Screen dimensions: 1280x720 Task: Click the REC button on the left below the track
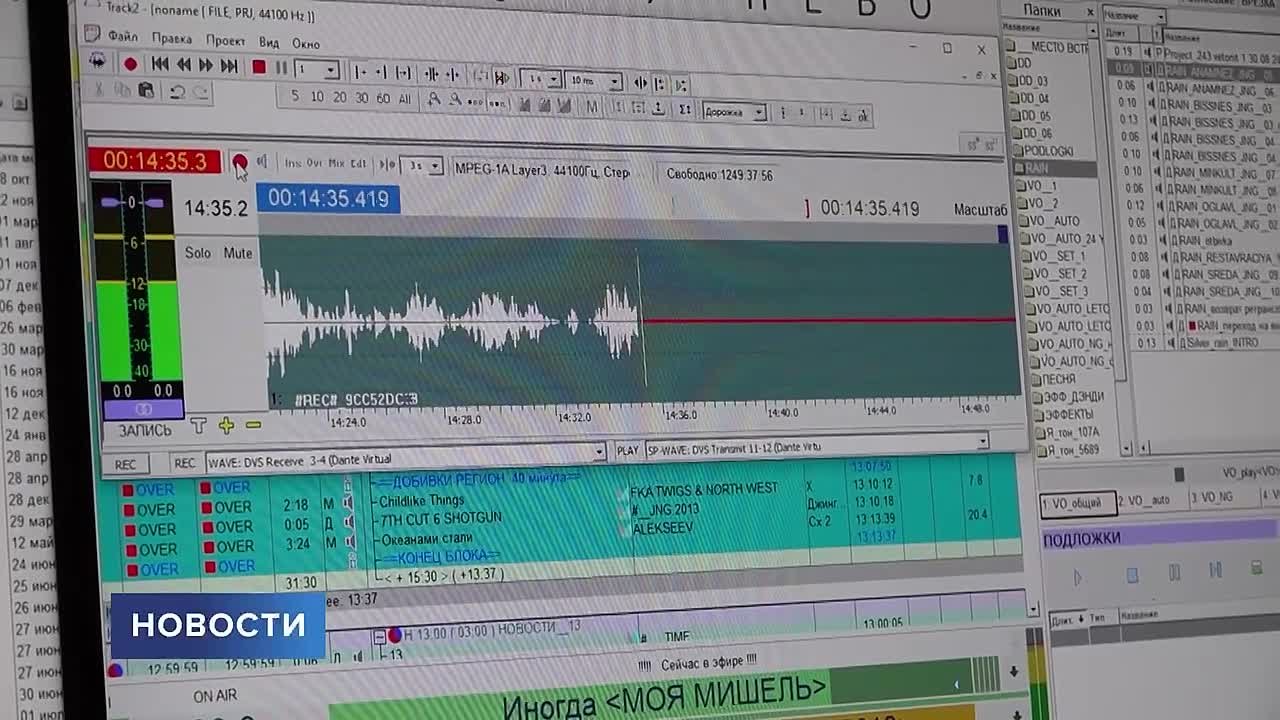click(x=125, y=464)
